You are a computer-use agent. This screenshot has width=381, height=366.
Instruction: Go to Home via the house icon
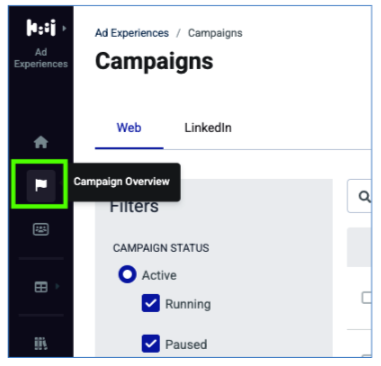click(x=41, y=142)
